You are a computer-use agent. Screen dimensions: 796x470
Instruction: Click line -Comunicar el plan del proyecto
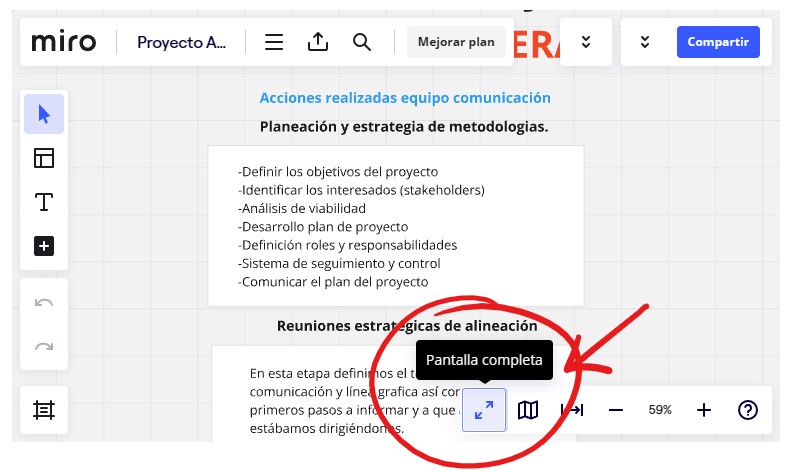coord(333,282)
